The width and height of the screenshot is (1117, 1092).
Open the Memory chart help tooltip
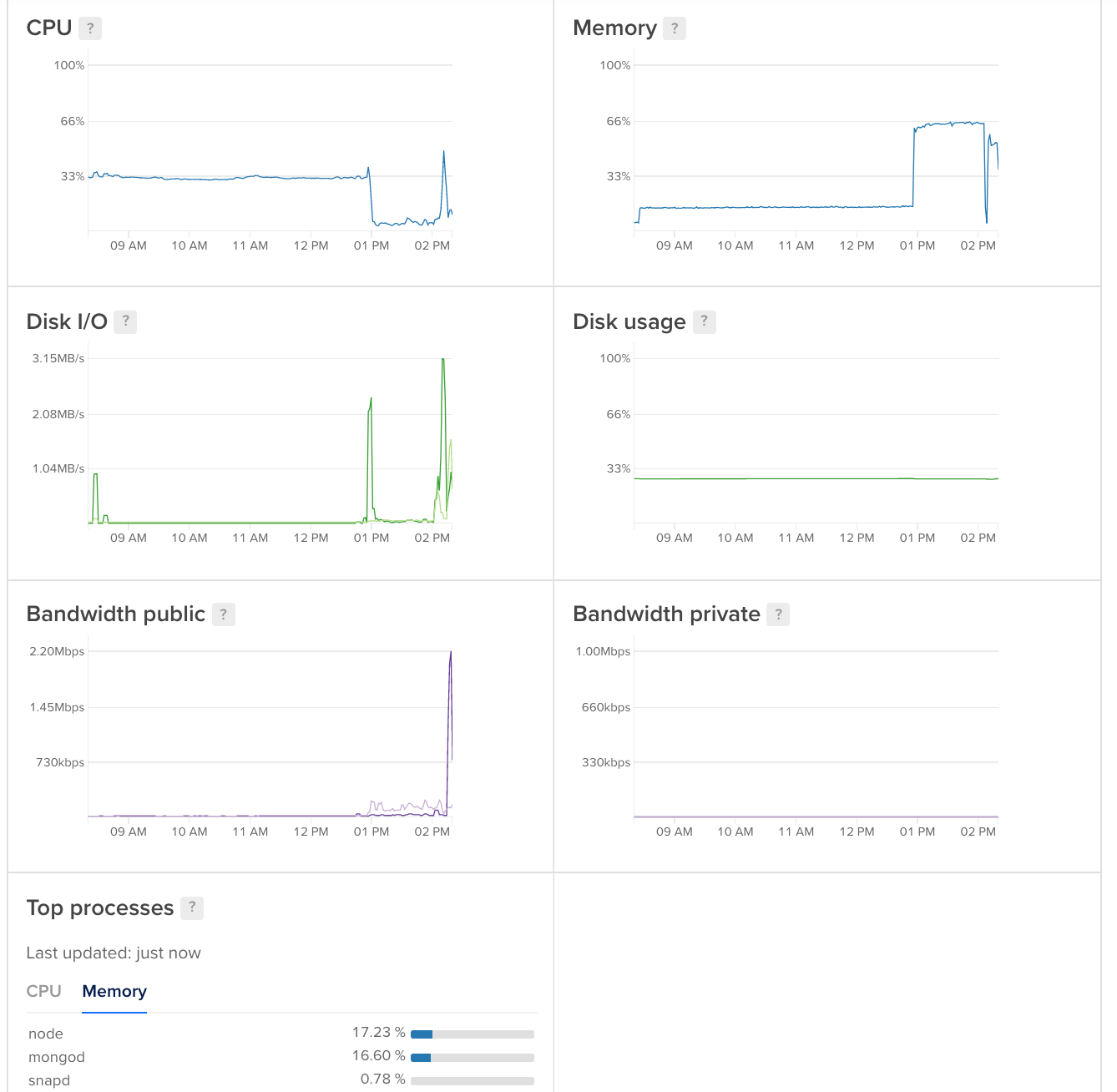675,28
